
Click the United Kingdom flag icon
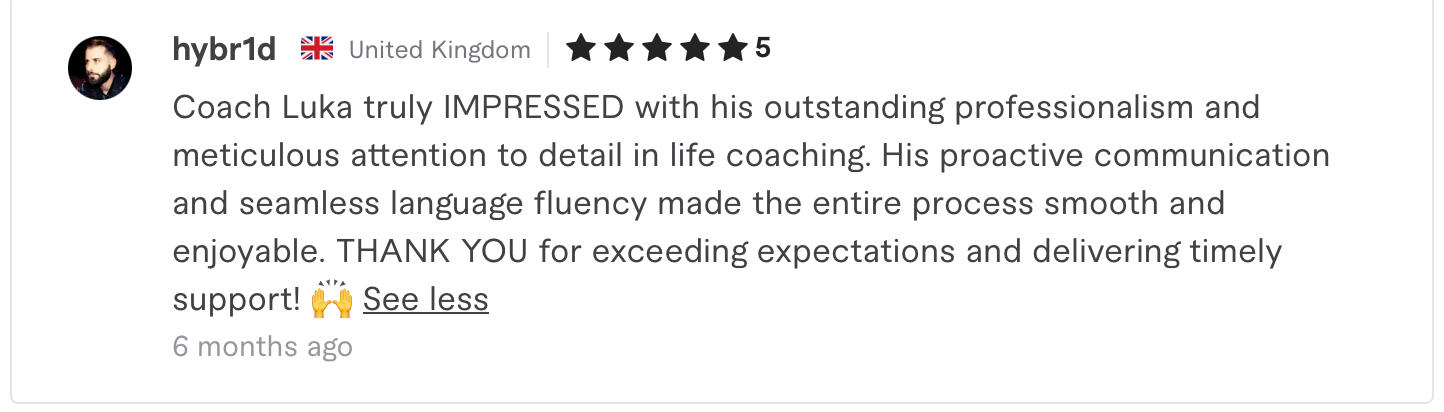(317, 48)
